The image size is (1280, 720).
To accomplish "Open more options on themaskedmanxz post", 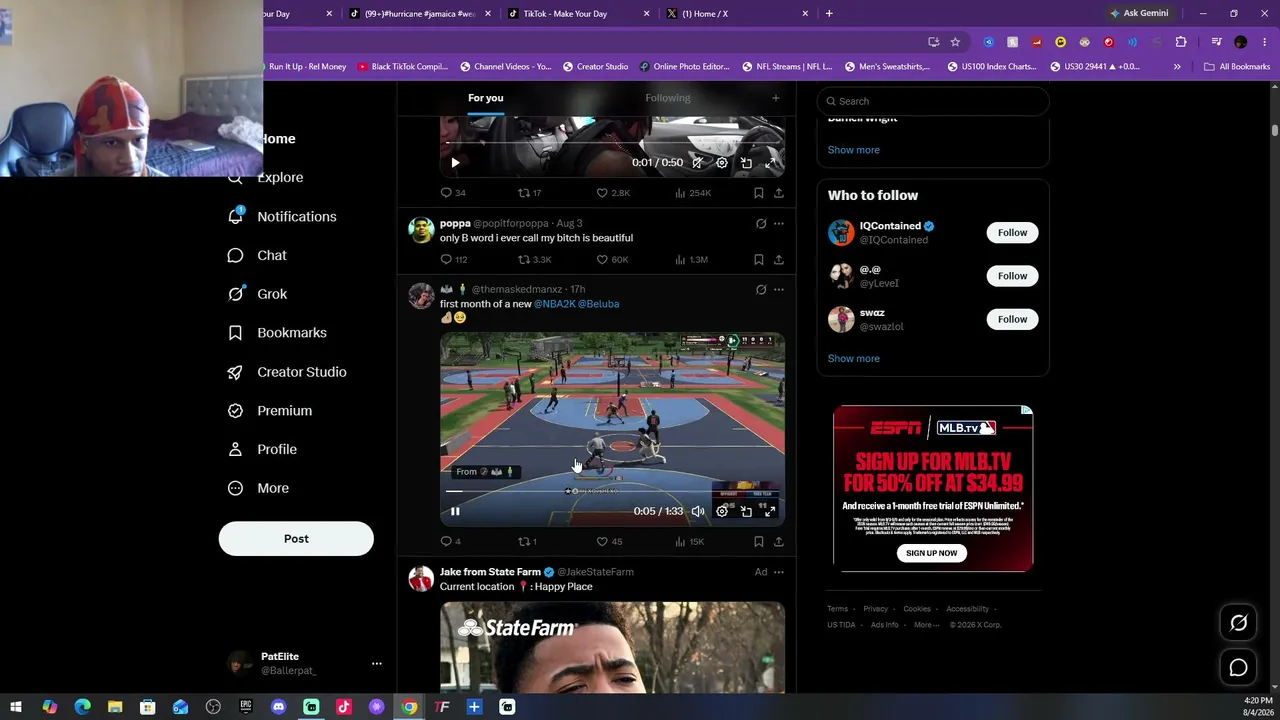I will point(779,290).
